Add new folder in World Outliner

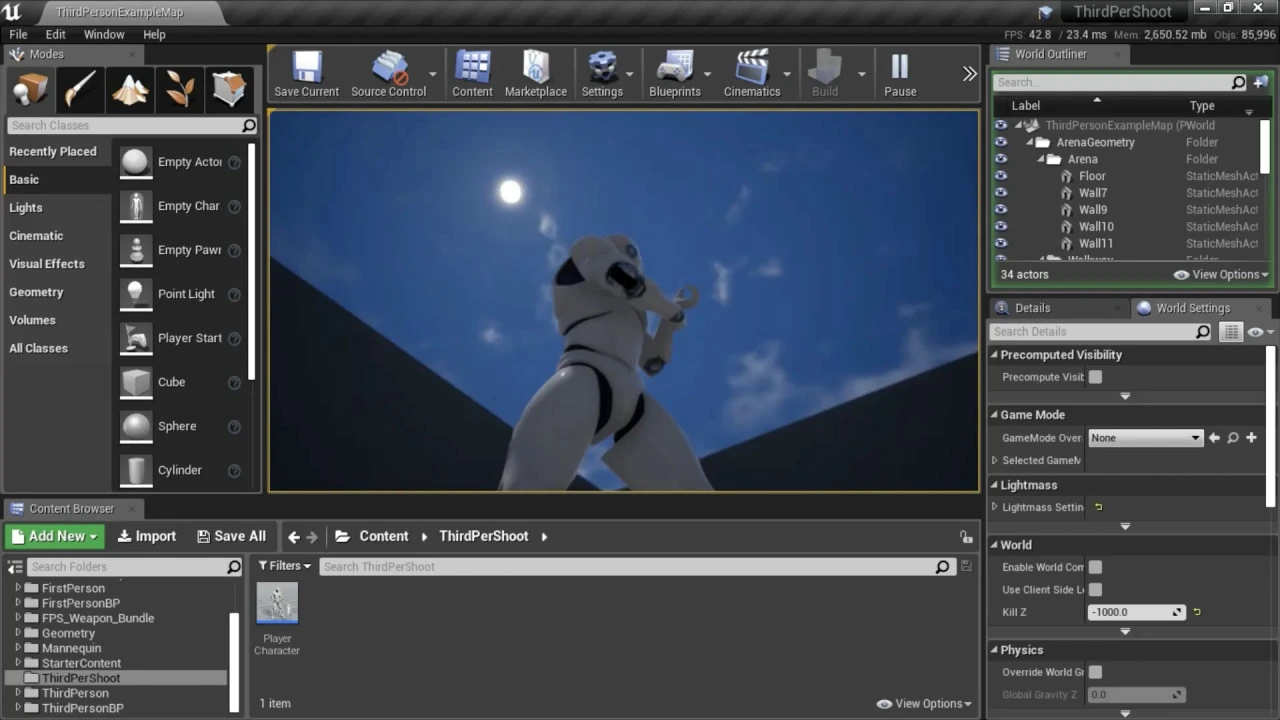(x=1261, y=82)
